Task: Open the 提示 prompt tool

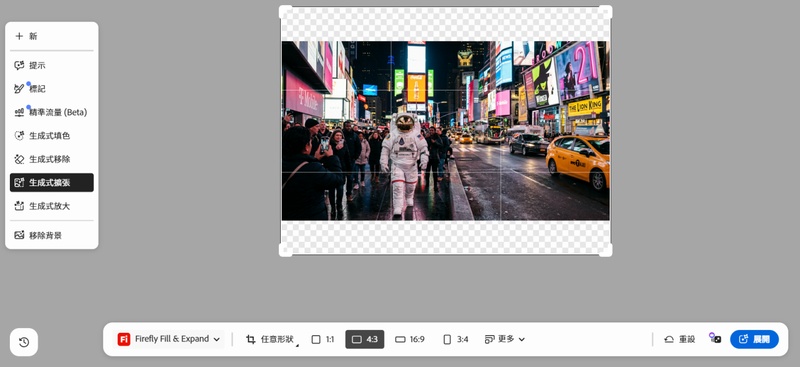Action: [x=52, y=65]
